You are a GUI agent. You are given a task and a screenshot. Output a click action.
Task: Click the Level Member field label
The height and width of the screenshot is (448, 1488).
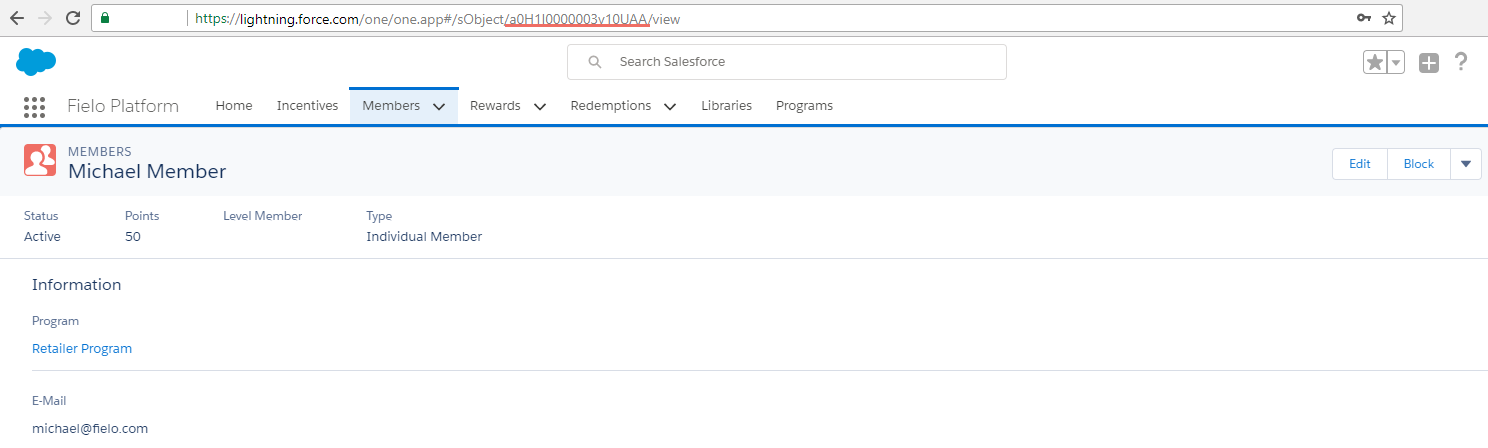tap(262, 216)
